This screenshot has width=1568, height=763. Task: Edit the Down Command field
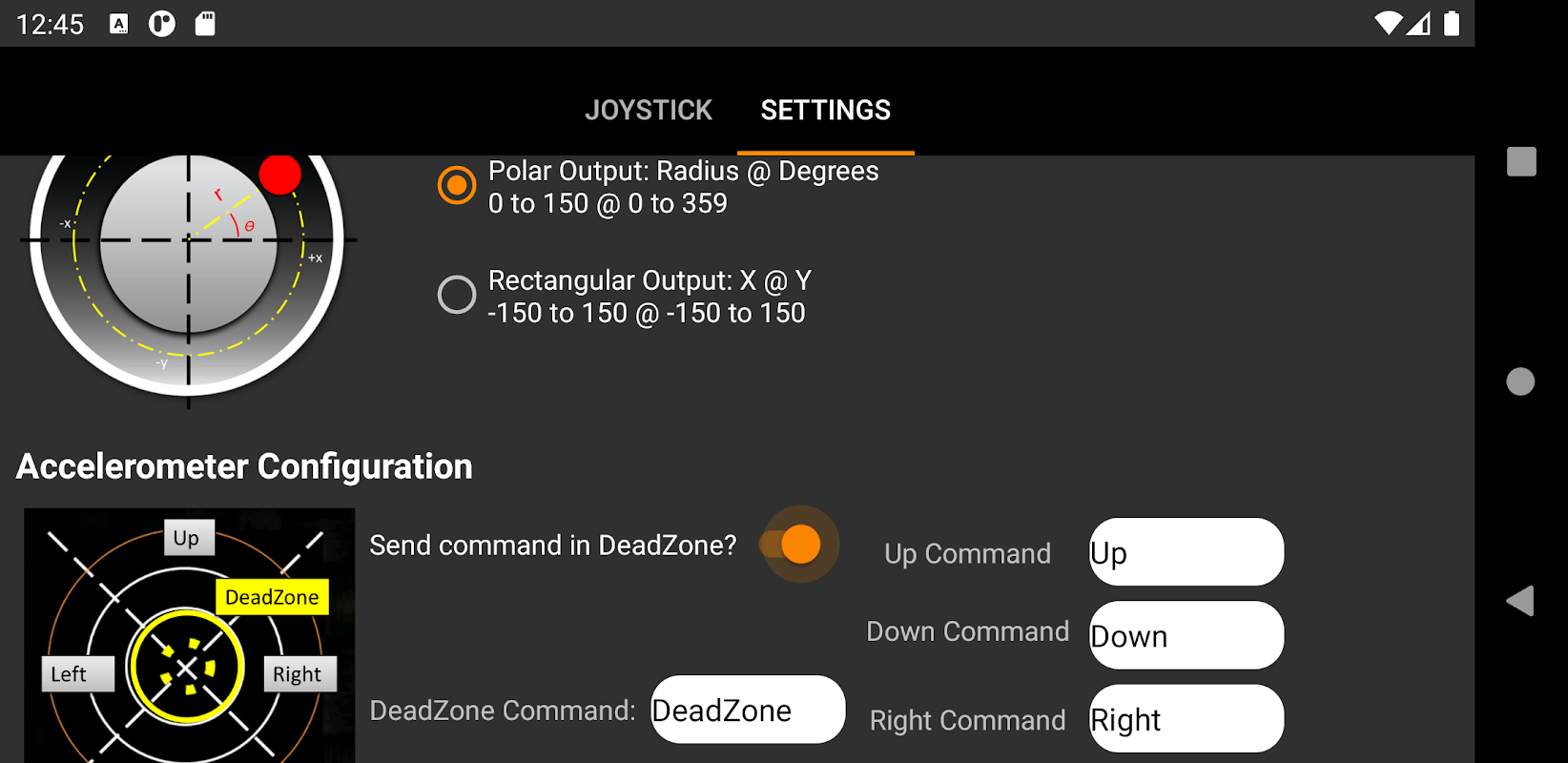1186,635
